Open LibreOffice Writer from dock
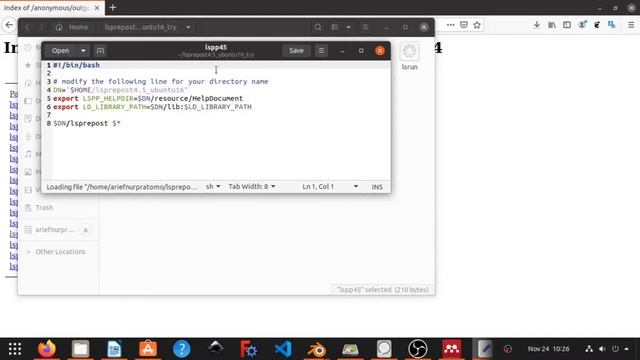 point(114,349)
